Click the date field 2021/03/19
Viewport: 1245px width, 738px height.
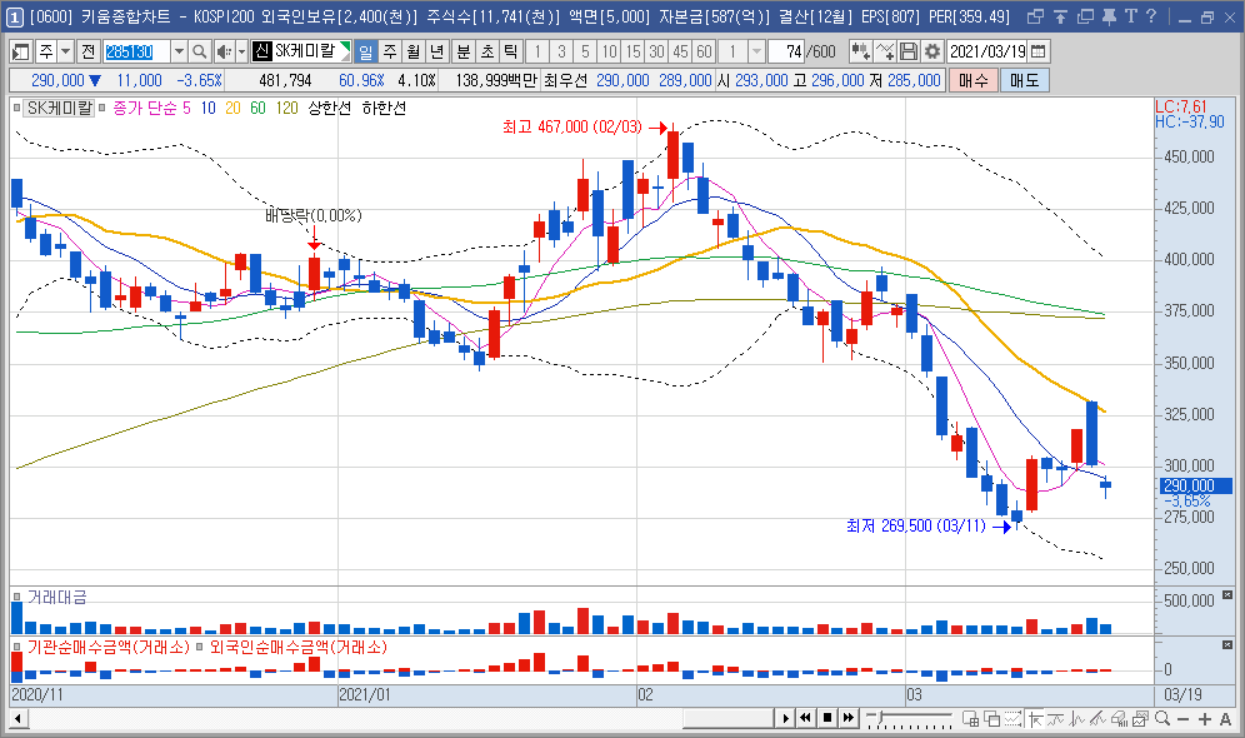(x=987, y=52)
